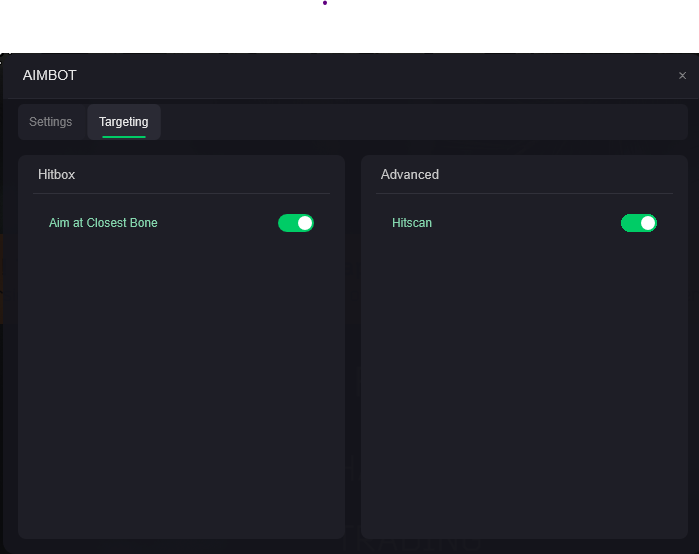Click the Hitbox section header
Viewport: 699px width, 554px height.
tap(57, 174)
